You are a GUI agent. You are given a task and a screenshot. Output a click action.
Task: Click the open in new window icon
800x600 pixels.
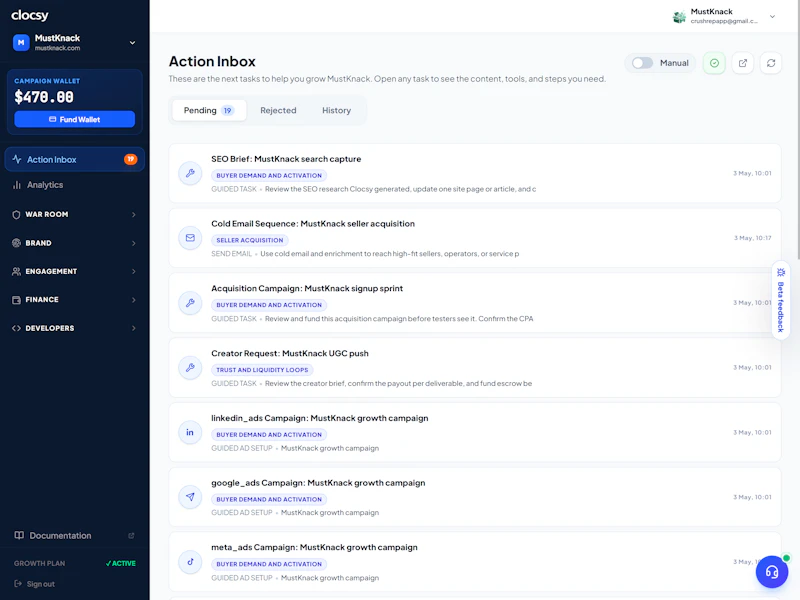point(743,63)
